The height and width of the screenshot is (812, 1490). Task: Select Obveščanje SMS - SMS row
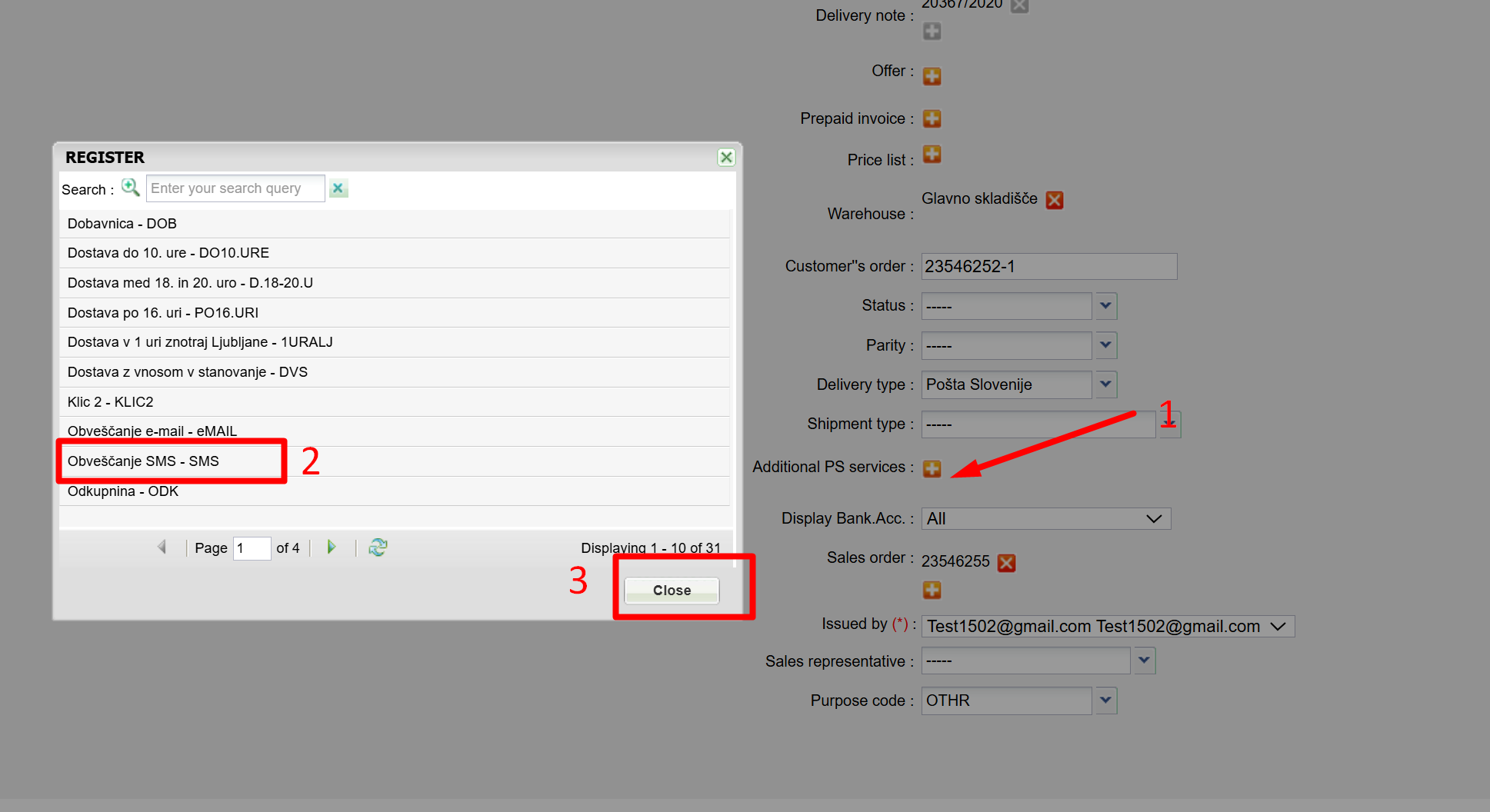pos(395,461)
